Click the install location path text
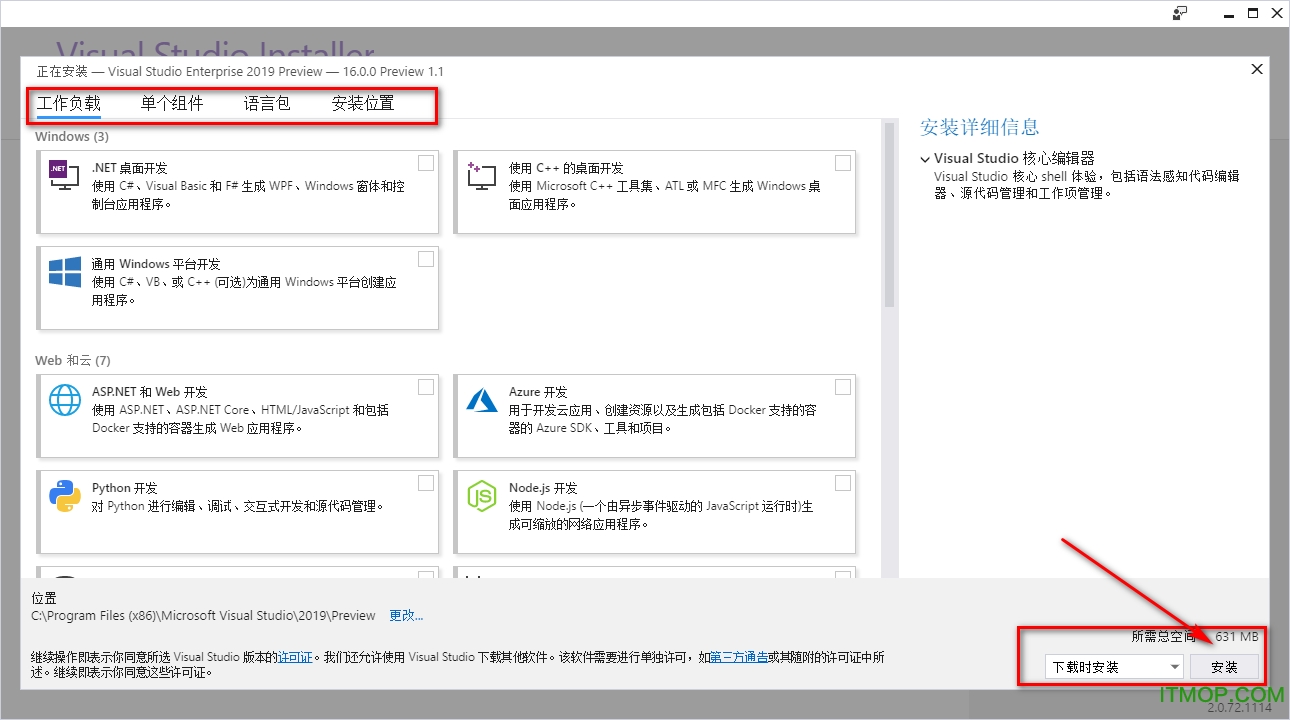 tap(204, 615)
